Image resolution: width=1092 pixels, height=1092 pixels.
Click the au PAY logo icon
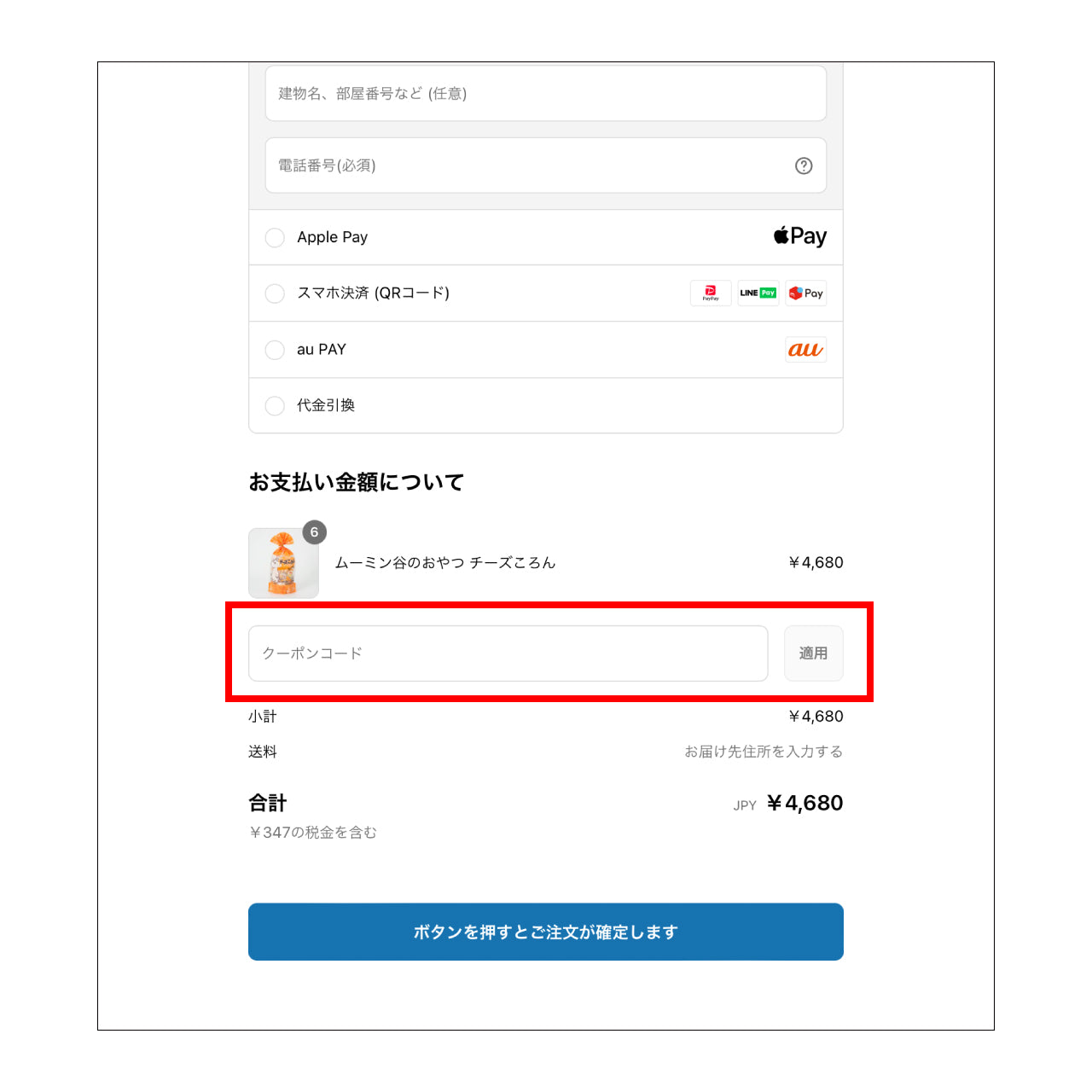coord(806,350)
